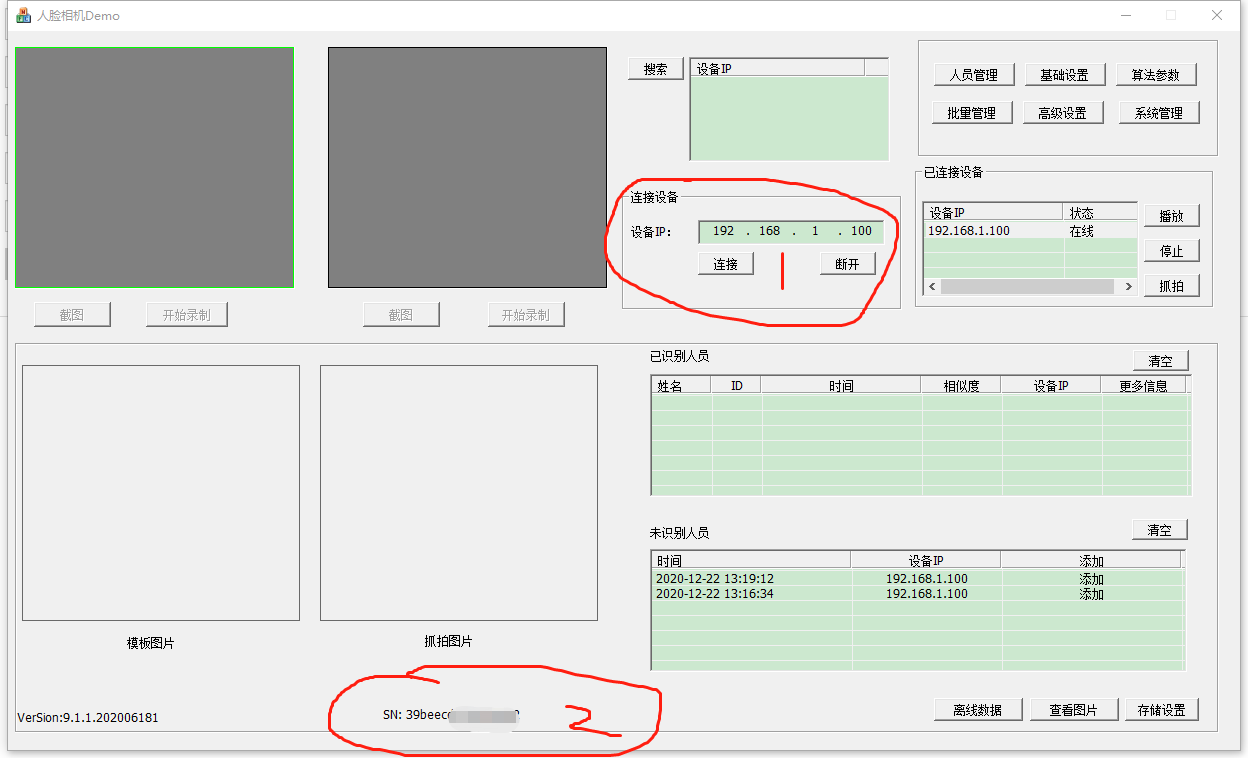The width and height of the screenshot is (1248, 758).
Task: Click the 搜索 button to find devices
Action: pyautogui.click(x=656, y=69)
